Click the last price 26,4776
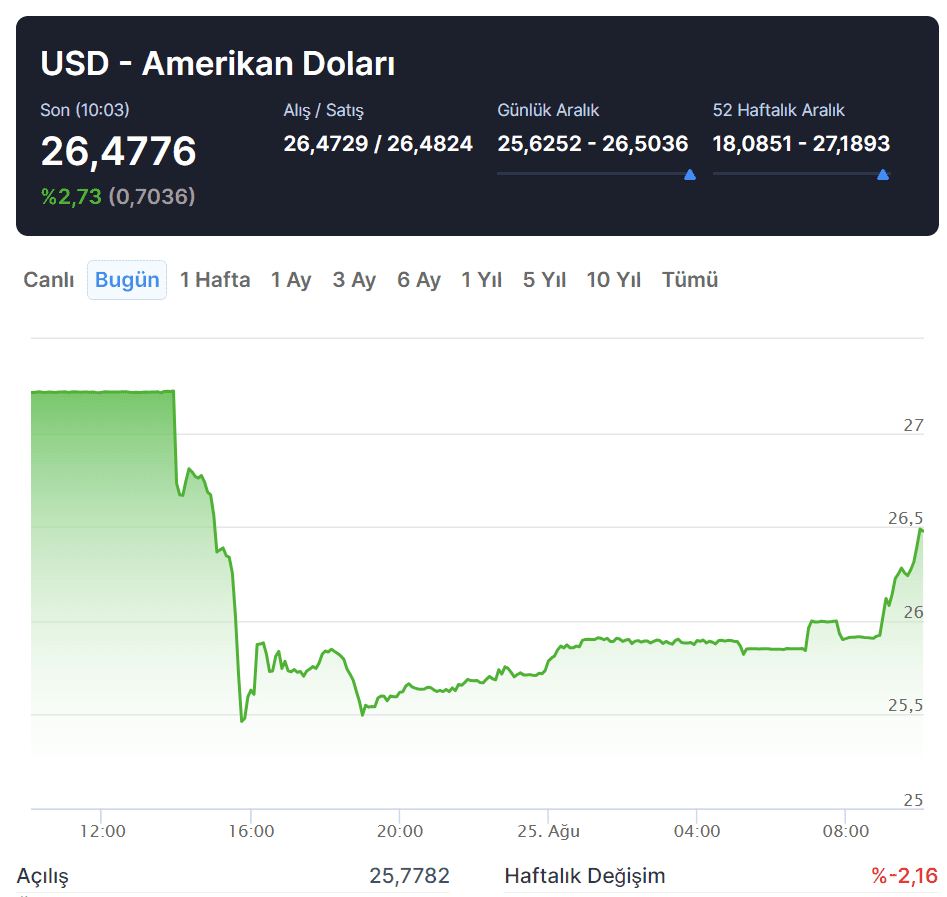 pos(119,151)
